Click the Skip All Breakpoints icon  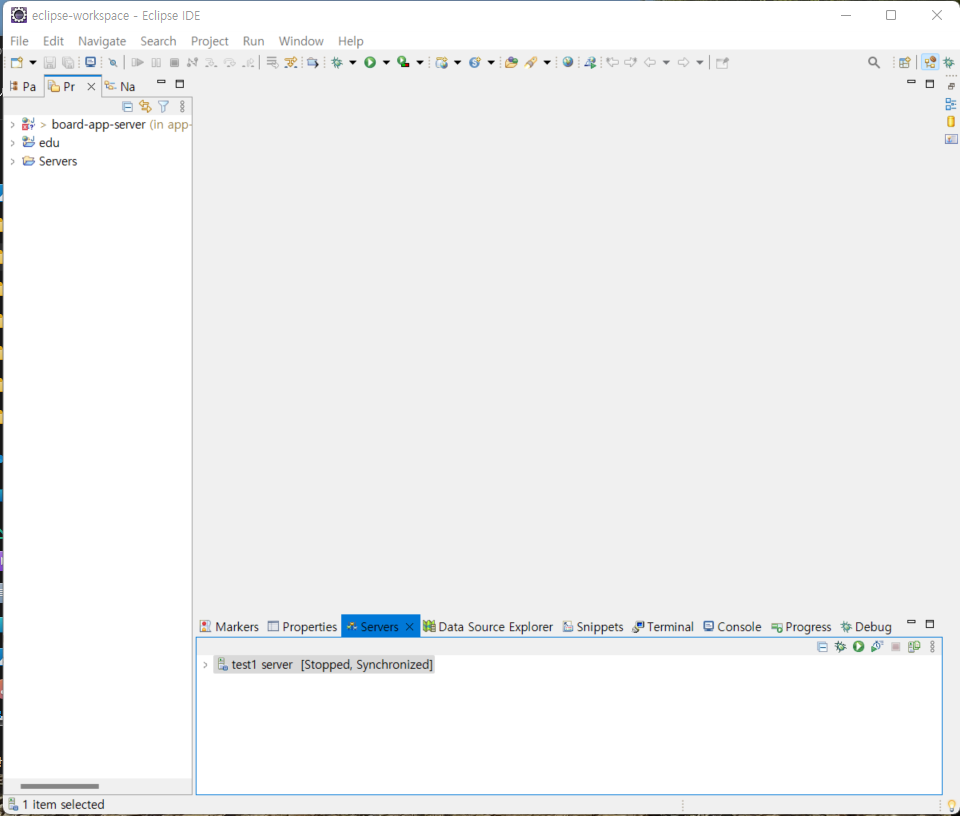pos(113,62)
